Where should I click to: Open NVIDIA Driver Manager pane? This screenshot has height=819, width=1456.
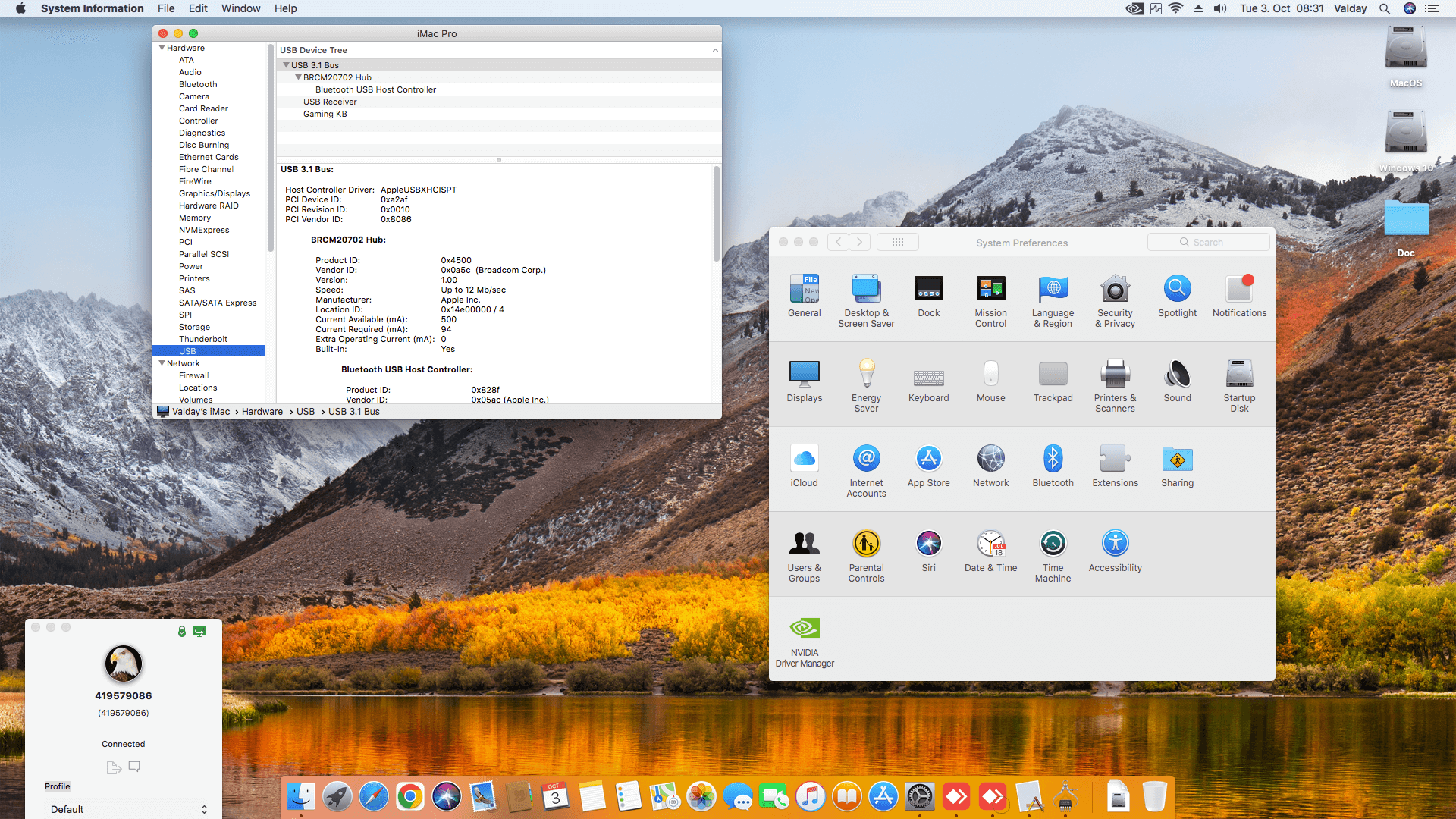point(804,641)
